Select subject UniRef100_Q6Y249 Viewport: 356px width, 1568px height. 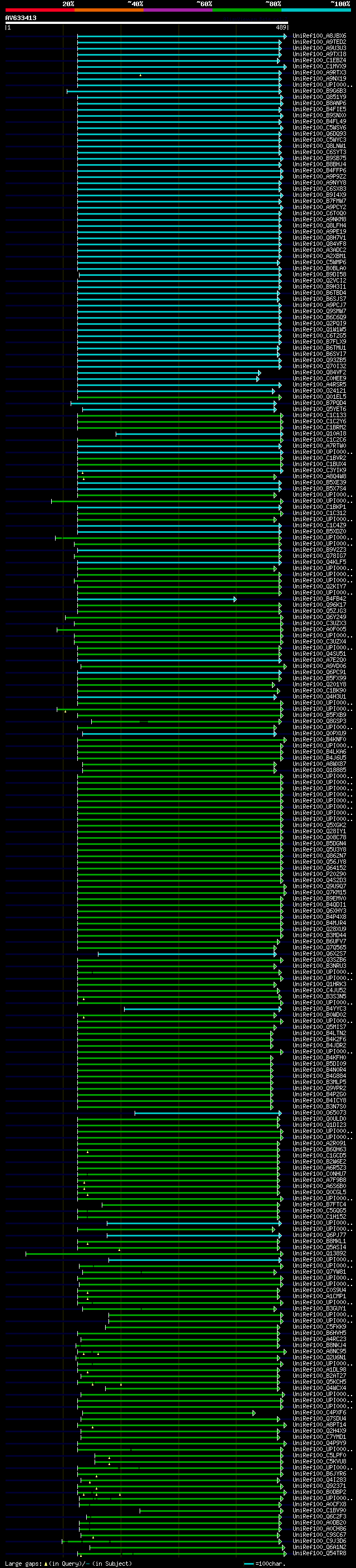pyautogui.click(x=319, y=617)
